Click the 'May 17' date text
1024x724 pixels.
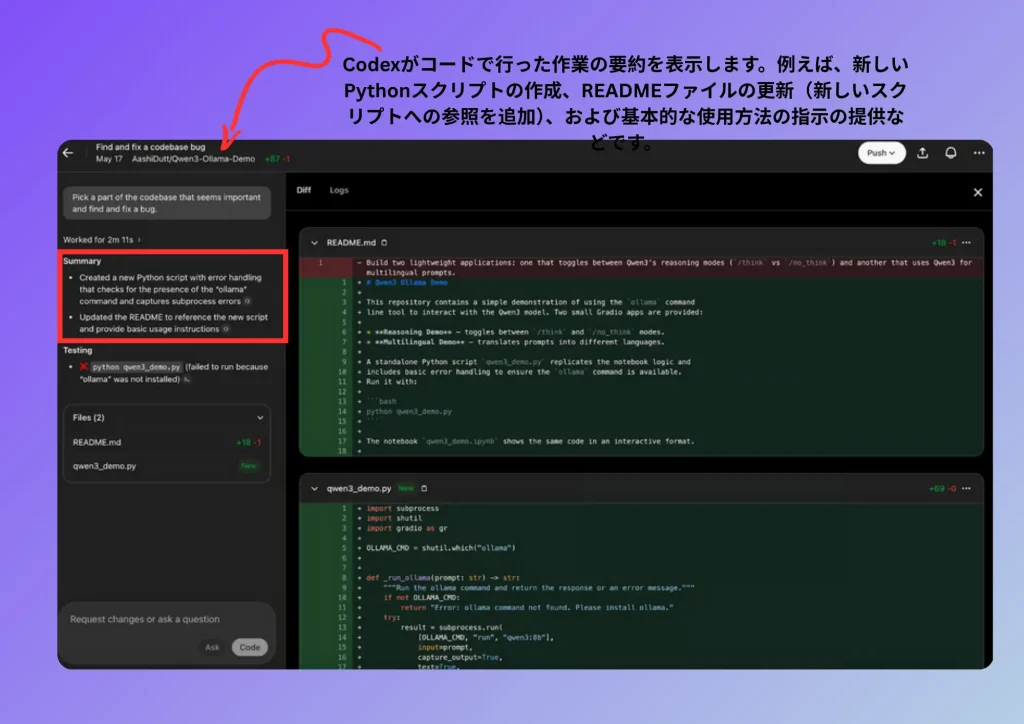tap(109, 159)
